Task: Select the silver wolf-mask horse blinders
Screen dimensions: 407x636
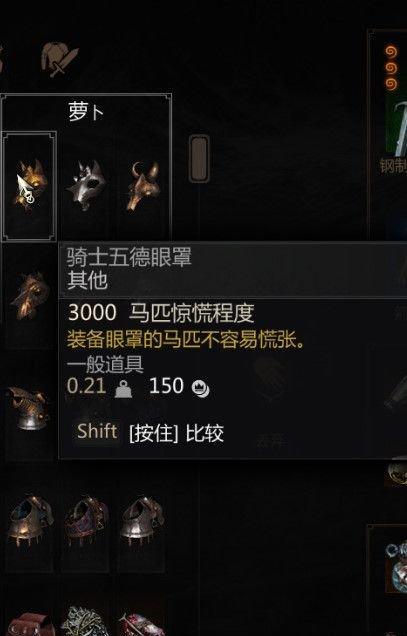Action: coord(86,186)
